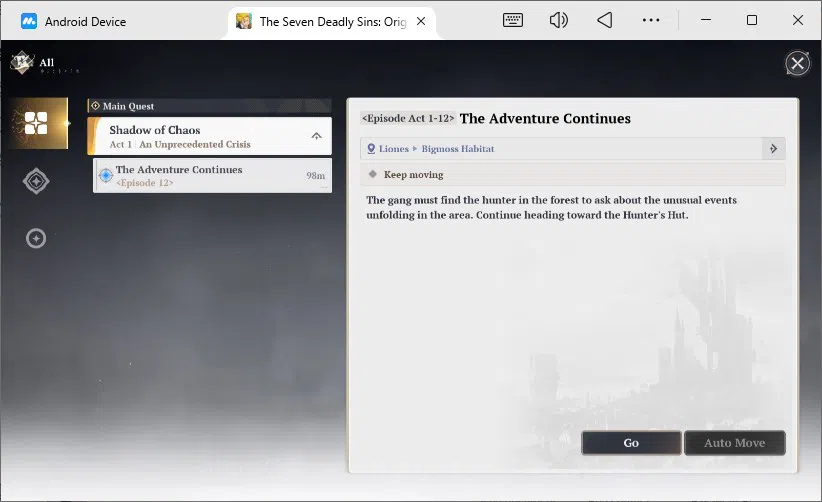Viewport: 822px width, 502px height.
Task: Switch to the Android Device tab
Action: tap(73, 21)
